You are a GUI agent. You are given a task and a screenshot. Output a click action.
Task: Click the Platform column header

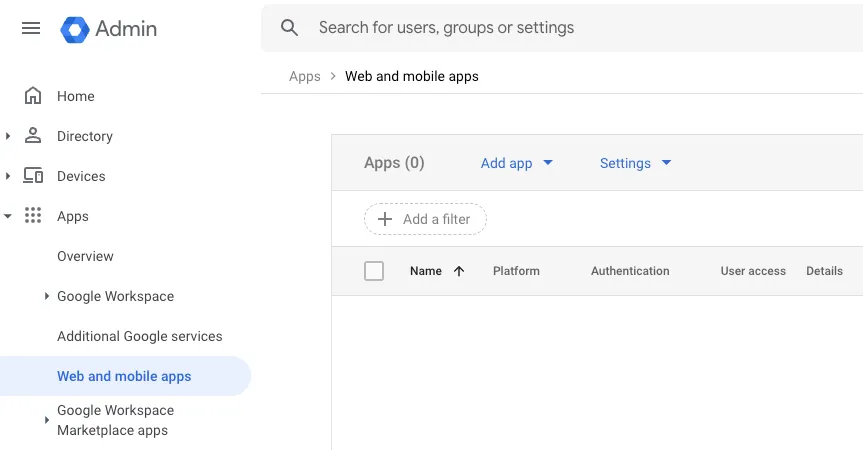(516, 271)
